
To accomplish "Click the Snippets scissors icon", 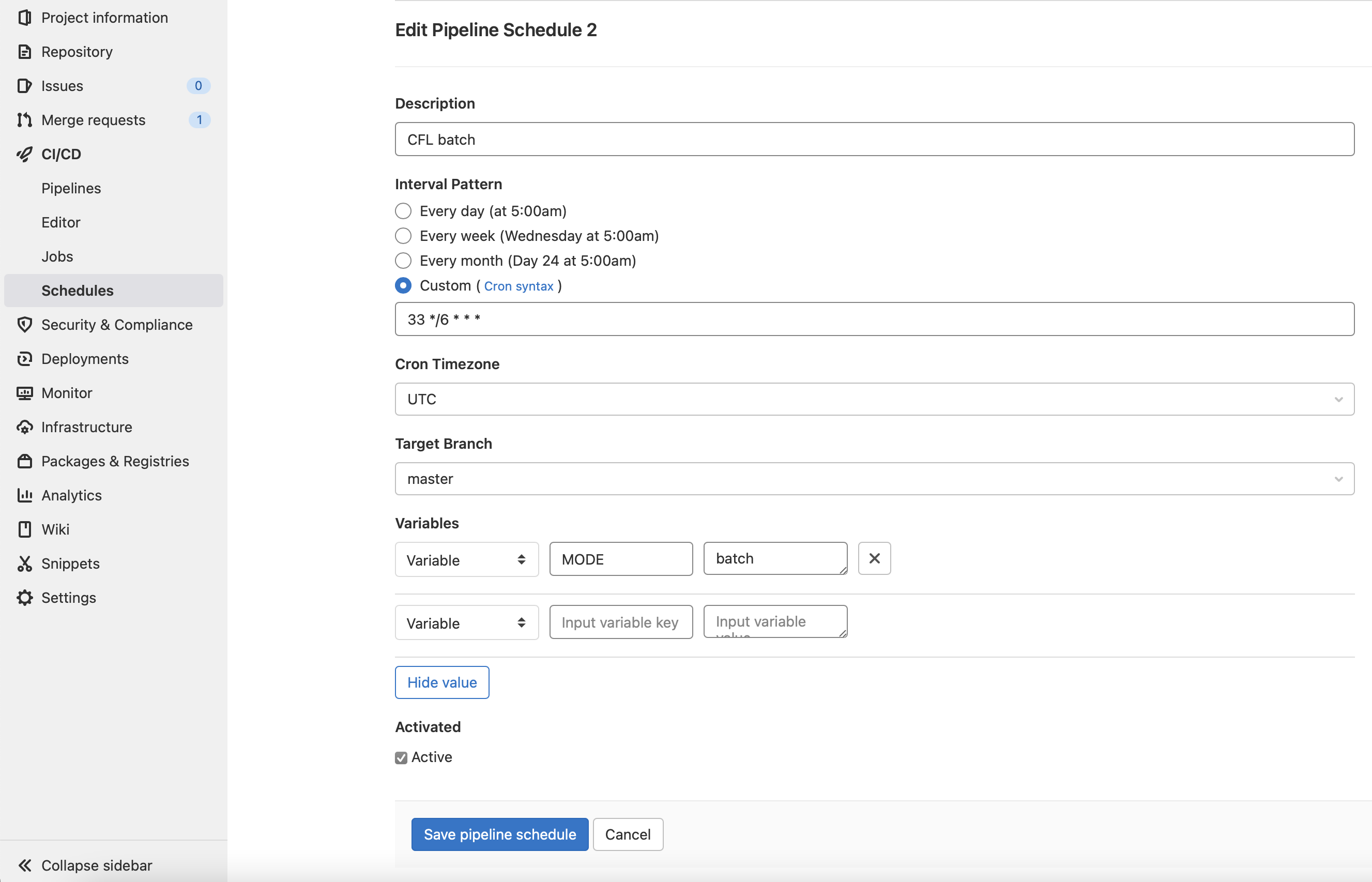I will (x=24, y=564).
